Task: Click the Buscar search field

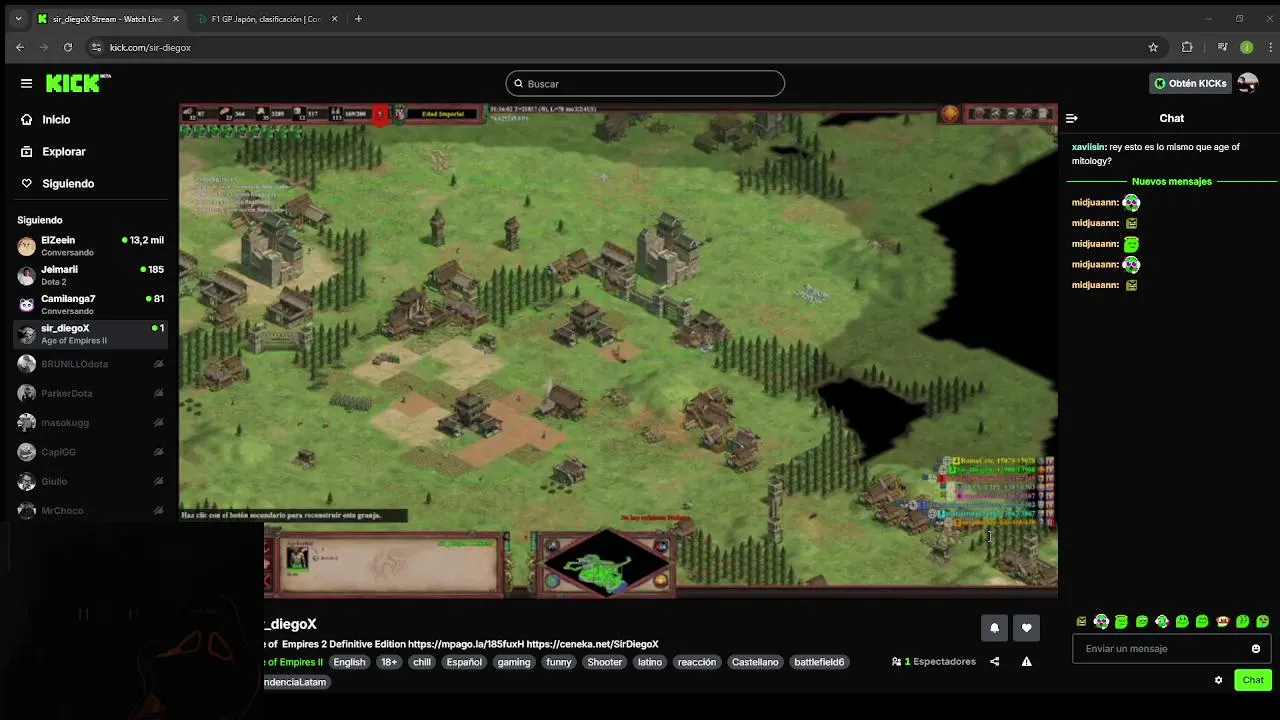Action: tap(645, 84)
